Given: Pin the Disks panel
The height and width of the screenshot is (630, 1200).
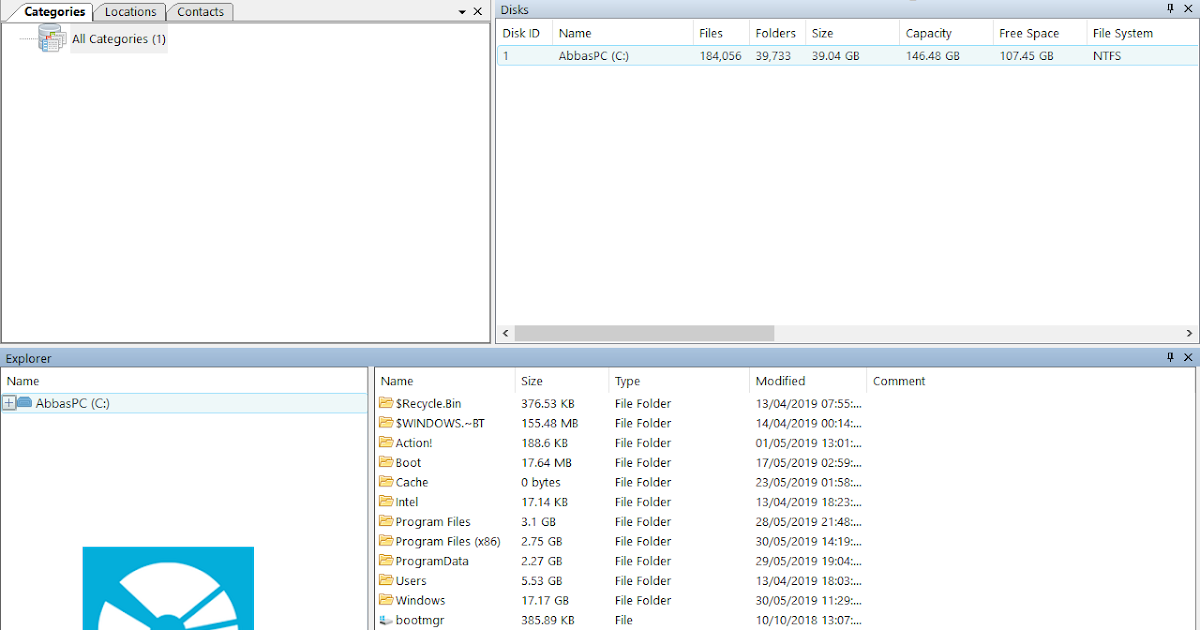Looking at the screenshot, I should [x=1171, y=9].
